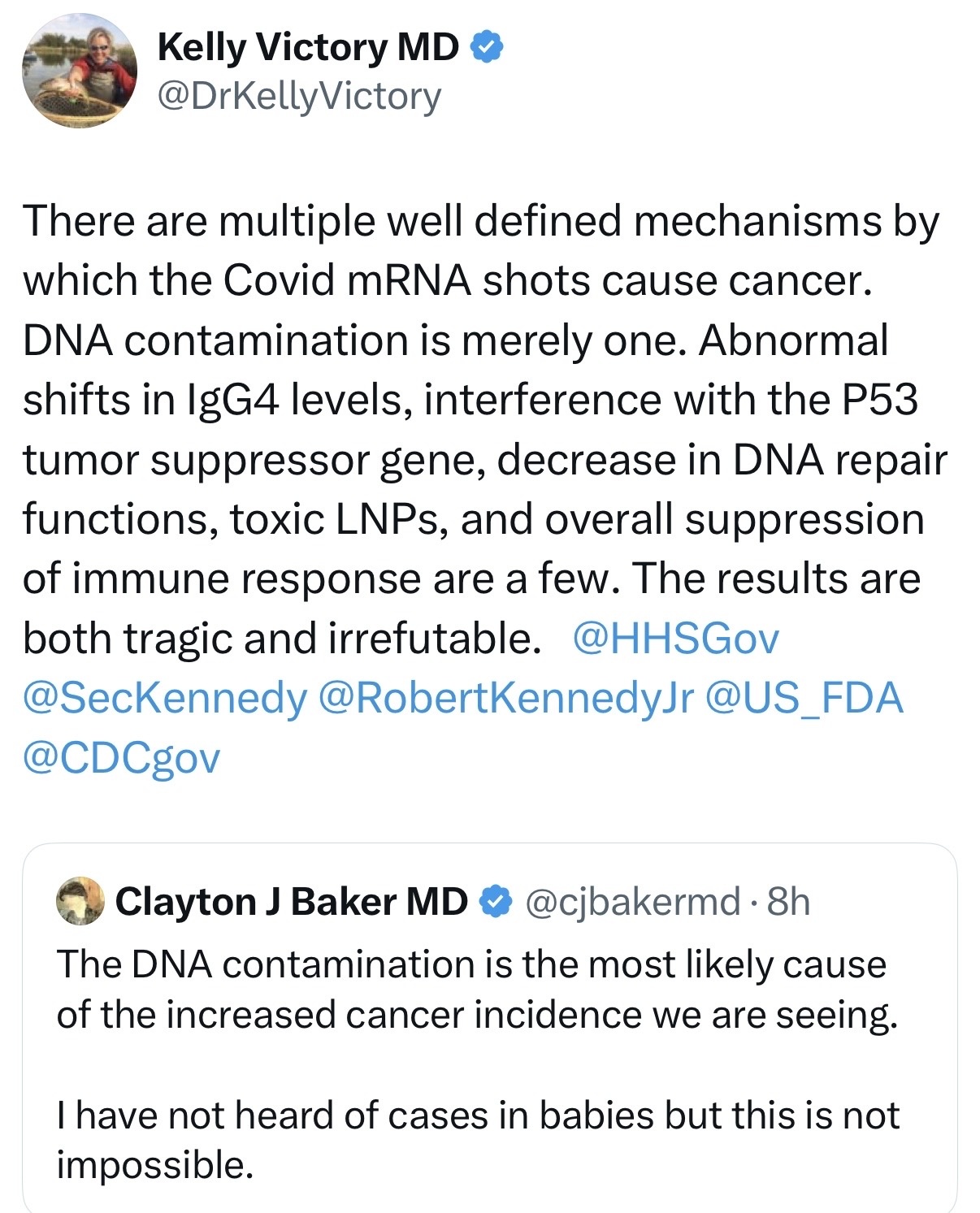Visit the @cjbakermd handle
980x1213 pixels.
(634, 902)
